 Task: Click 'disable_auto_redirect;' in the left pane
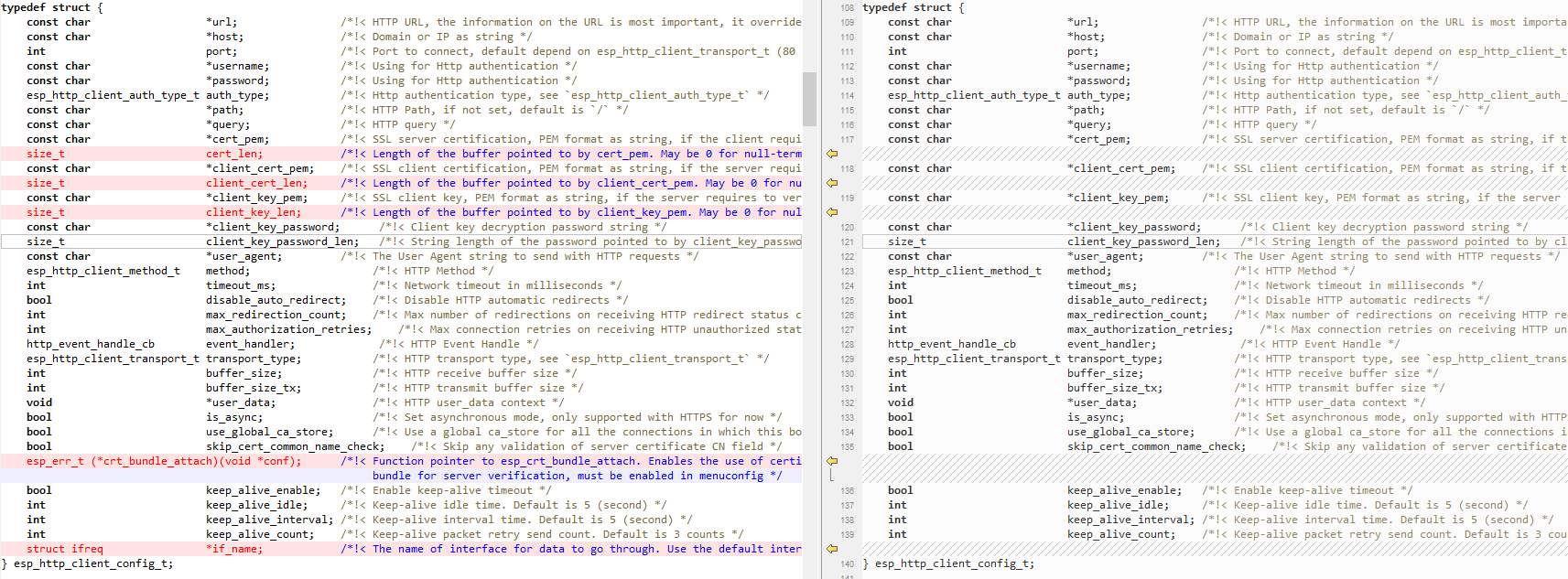[276, 300]
